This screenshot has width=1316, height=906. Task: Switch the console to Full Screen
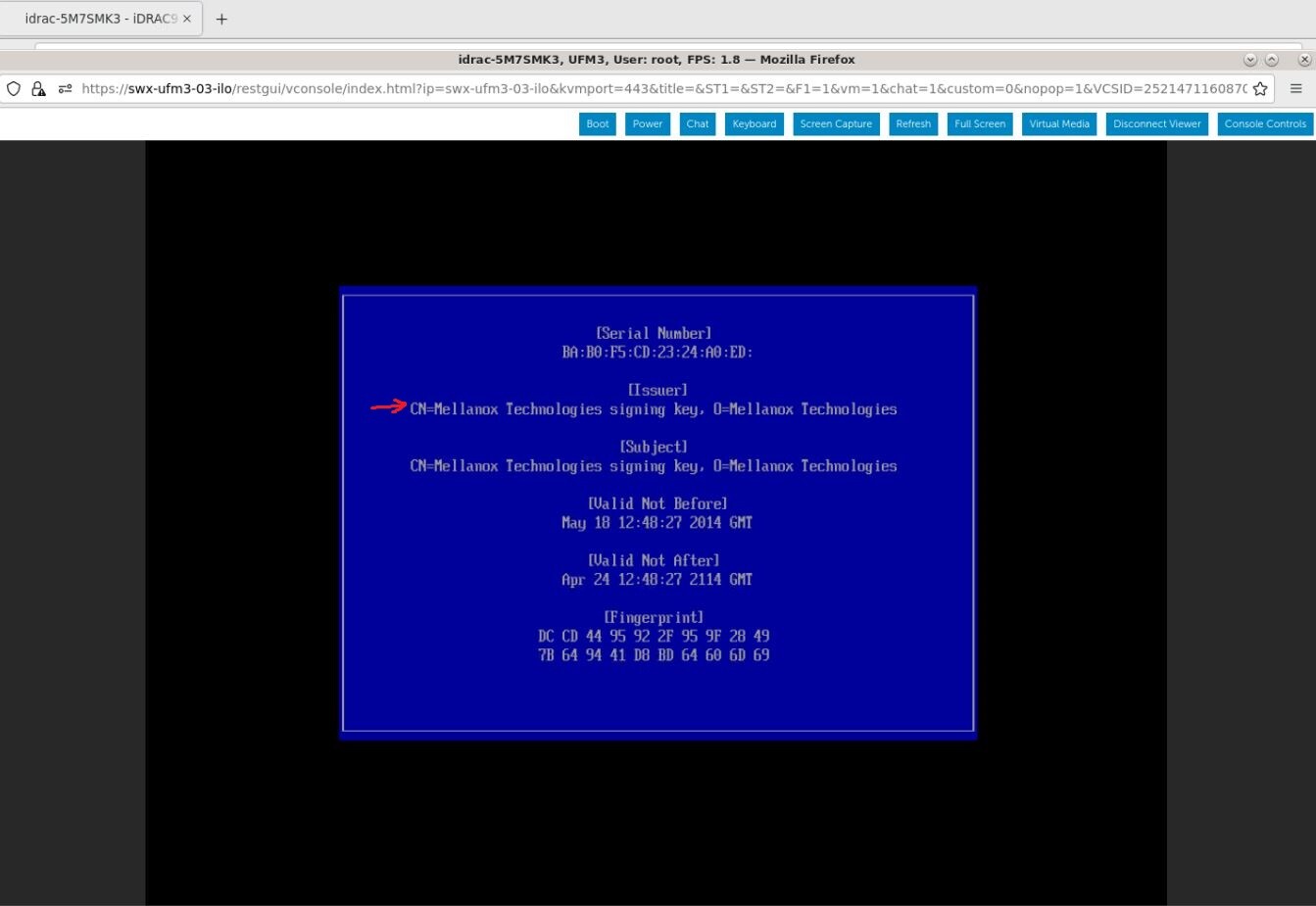coord(979,123)
